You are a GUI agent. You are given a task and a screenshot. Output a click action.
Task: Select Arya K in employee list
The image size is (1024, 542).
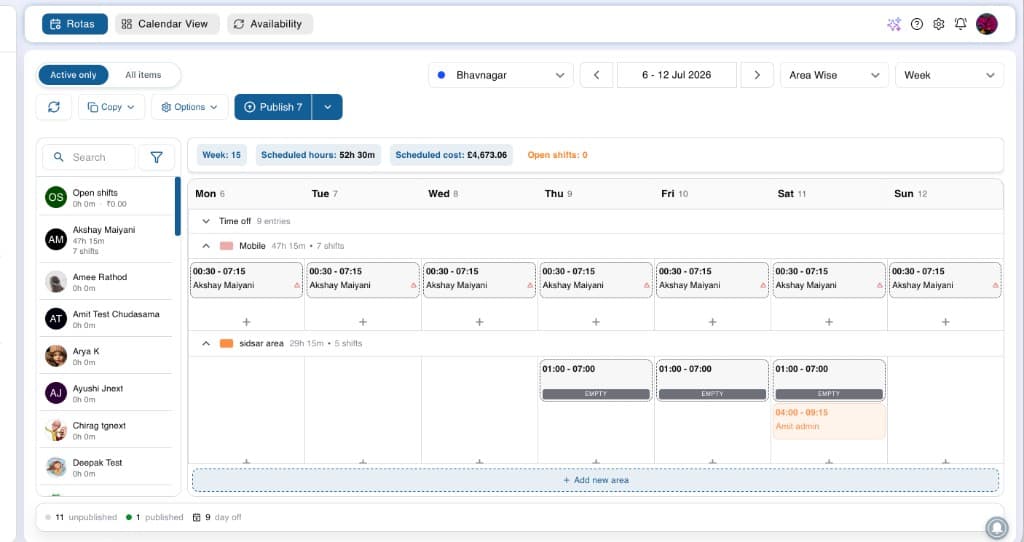[x=106, y=356]
